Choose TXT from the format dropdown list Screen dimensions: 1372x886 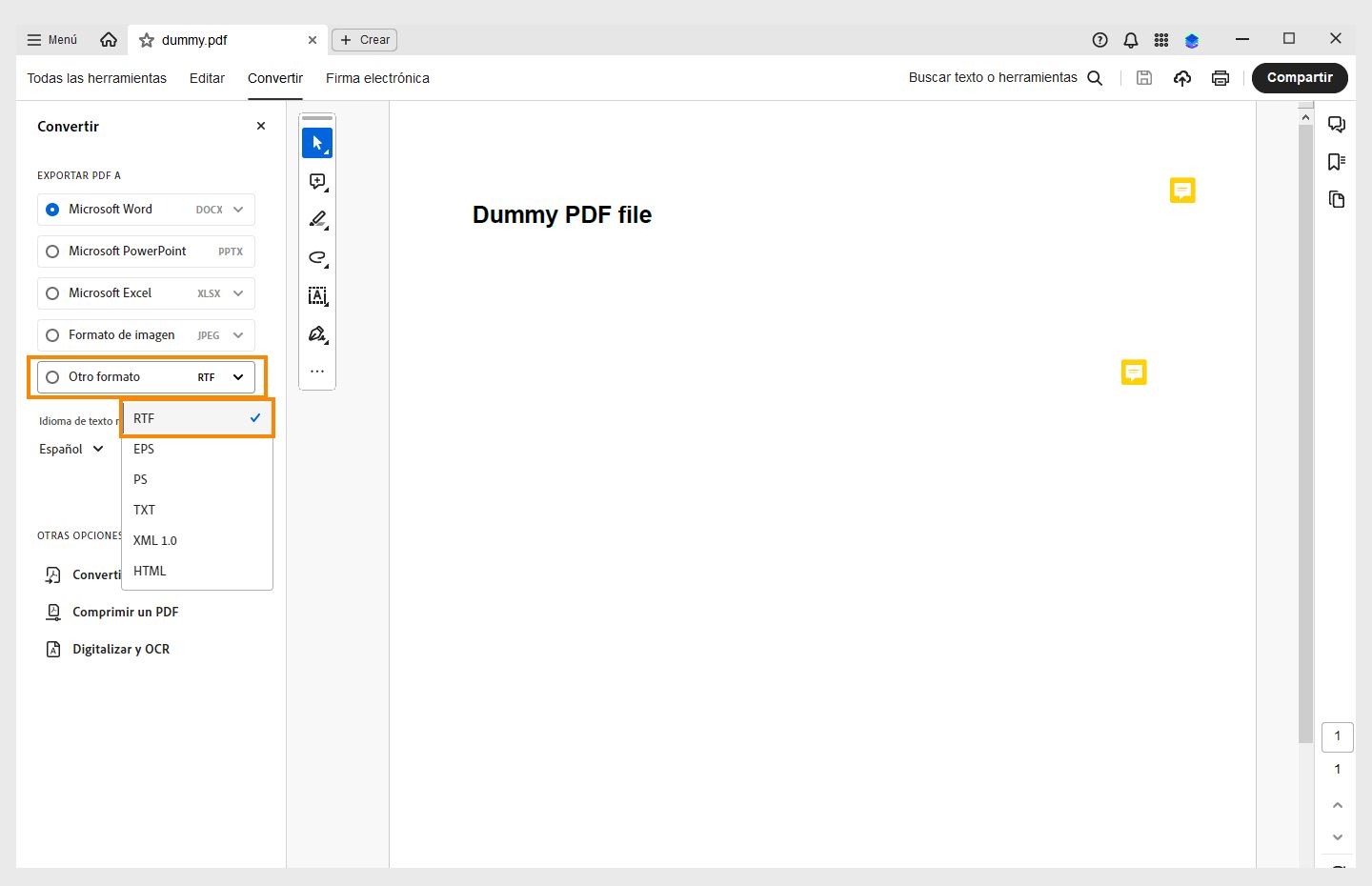(x=144, y=510)
